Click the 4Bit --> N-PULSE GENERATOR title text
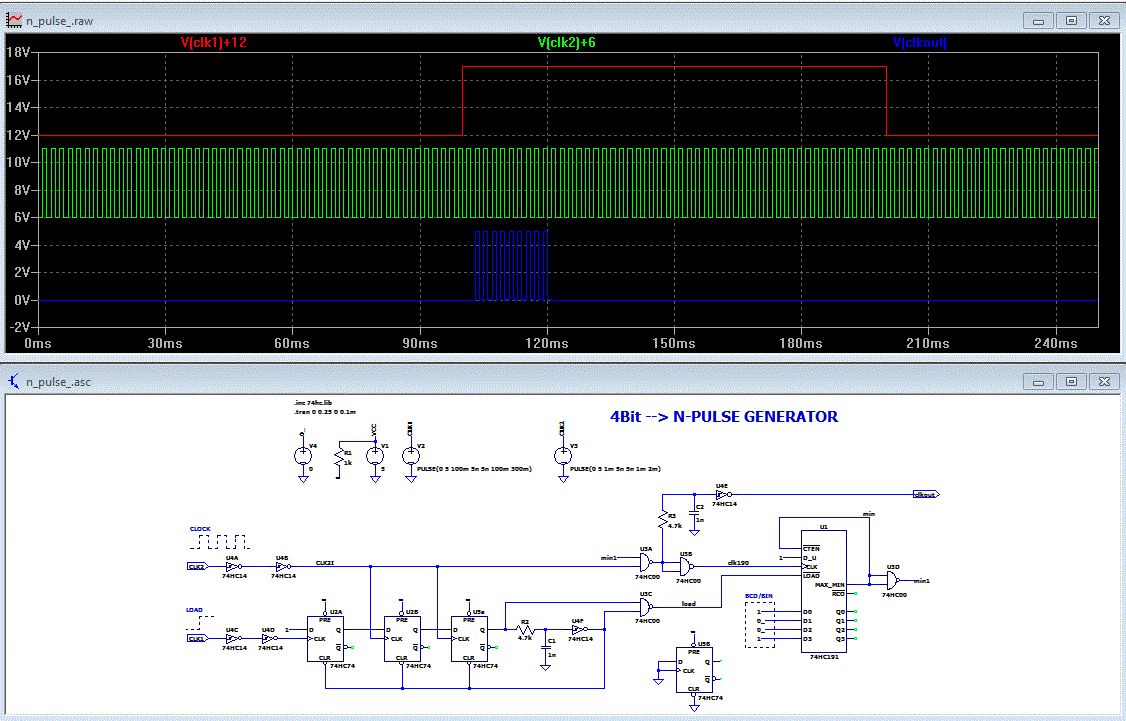This screenshot has width=1126, height=721. tap(724, 417)
